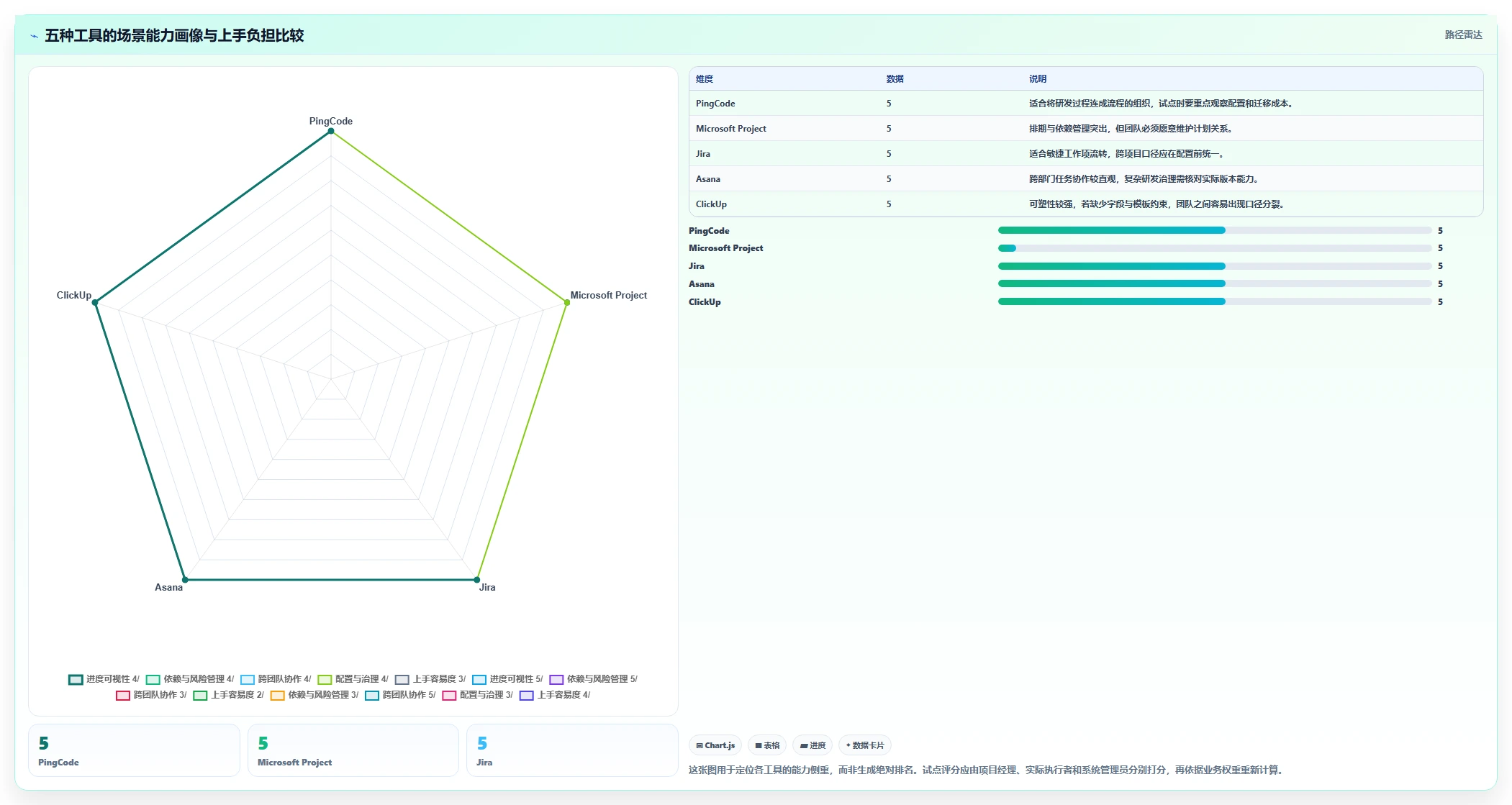1512x805 pixels.
Task: Click the ClickUp vertex on radar chart
Action: click(95, 302)
